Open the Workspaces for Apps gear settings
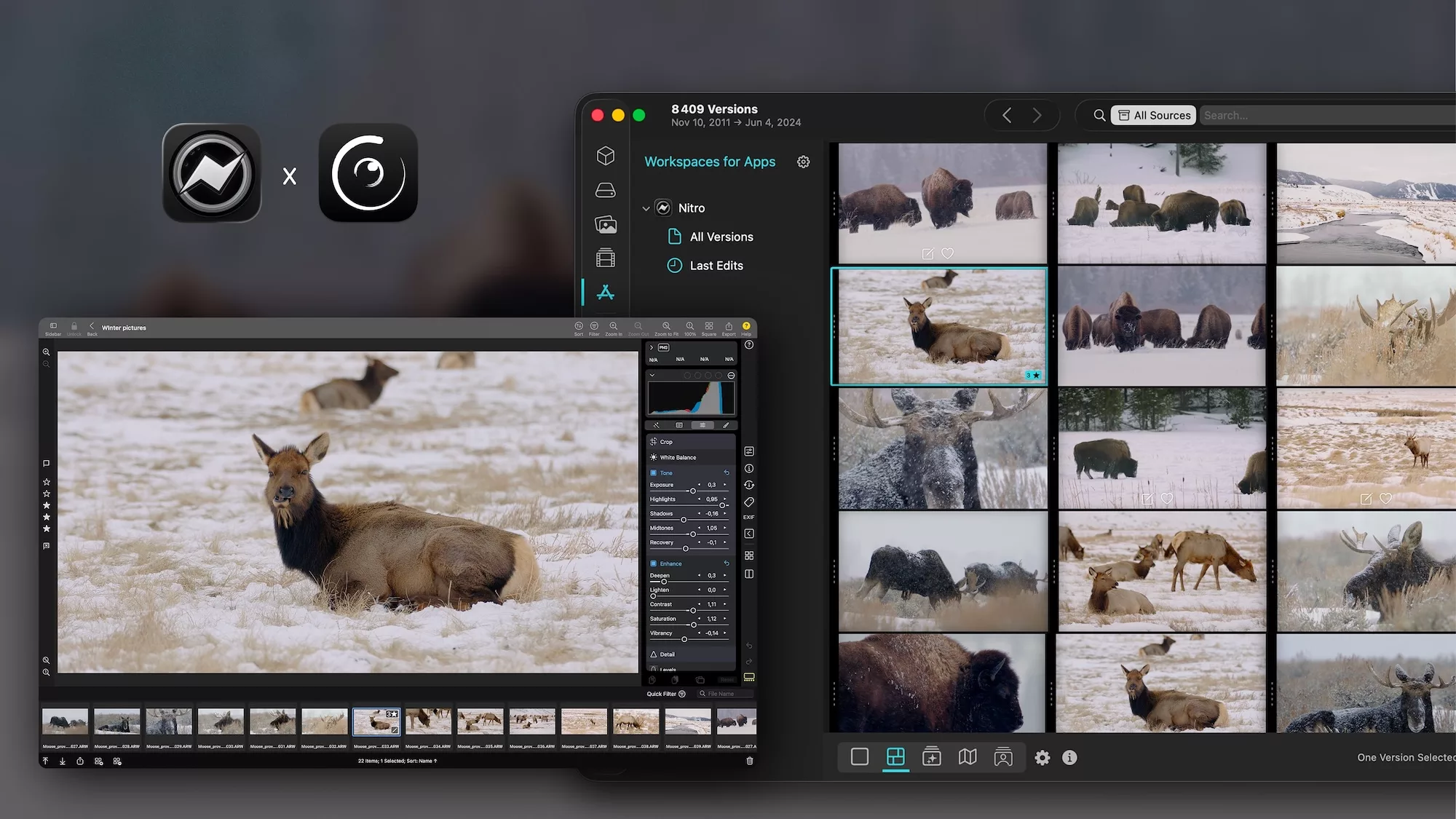 (x=803, y=162)
